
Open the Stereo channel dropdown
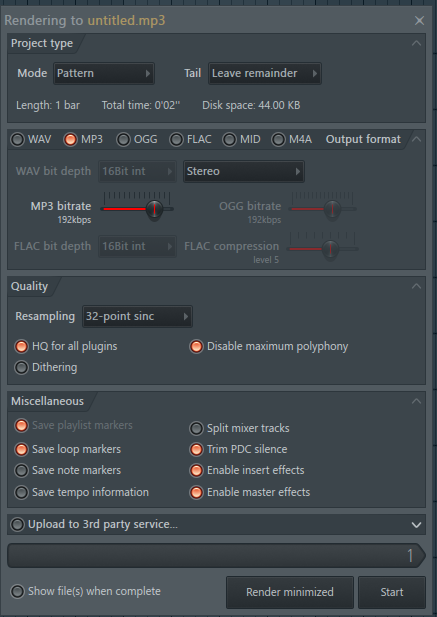[243, 171]
